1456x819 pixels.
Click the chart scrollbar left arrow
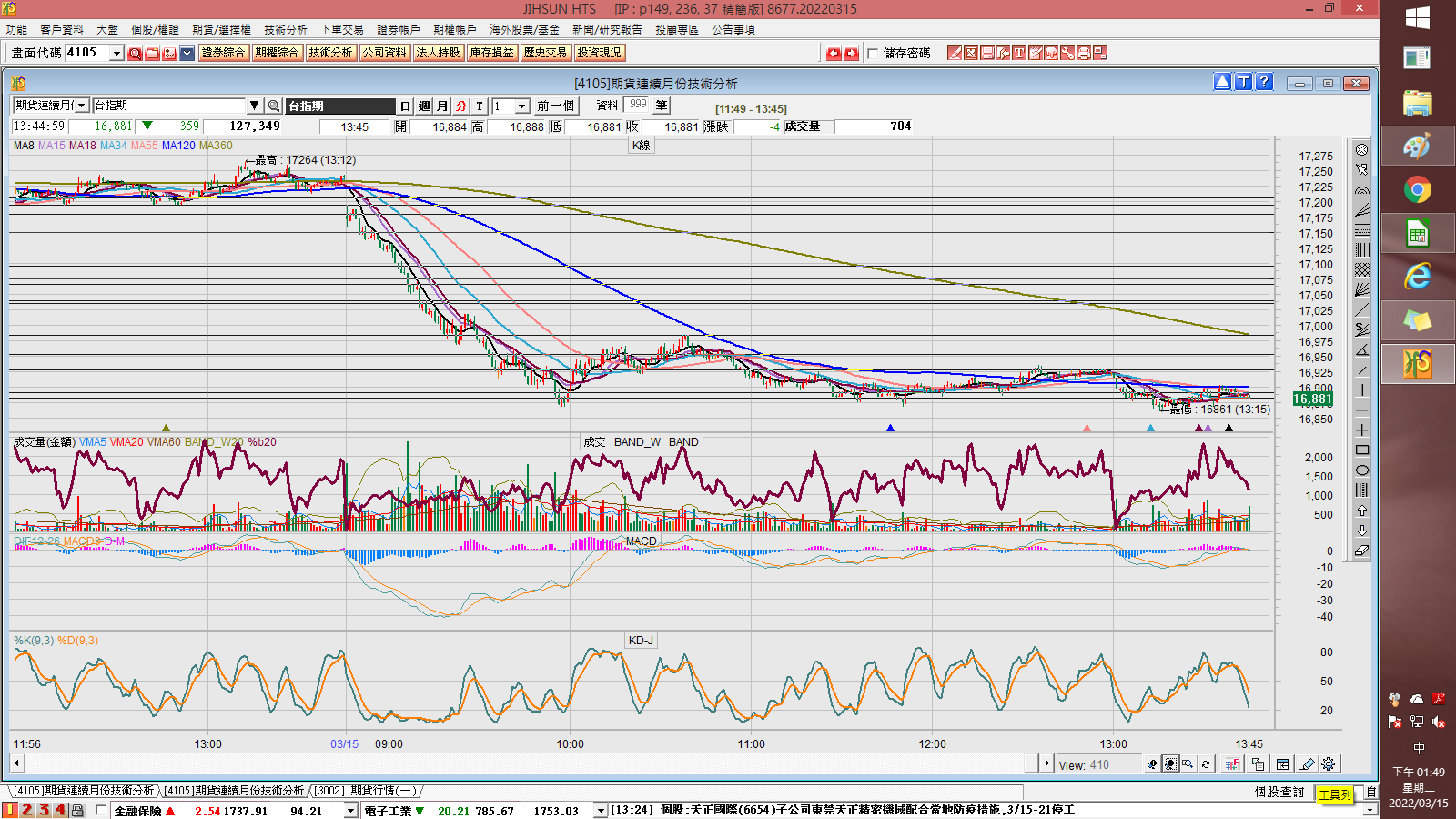point(17,763)
